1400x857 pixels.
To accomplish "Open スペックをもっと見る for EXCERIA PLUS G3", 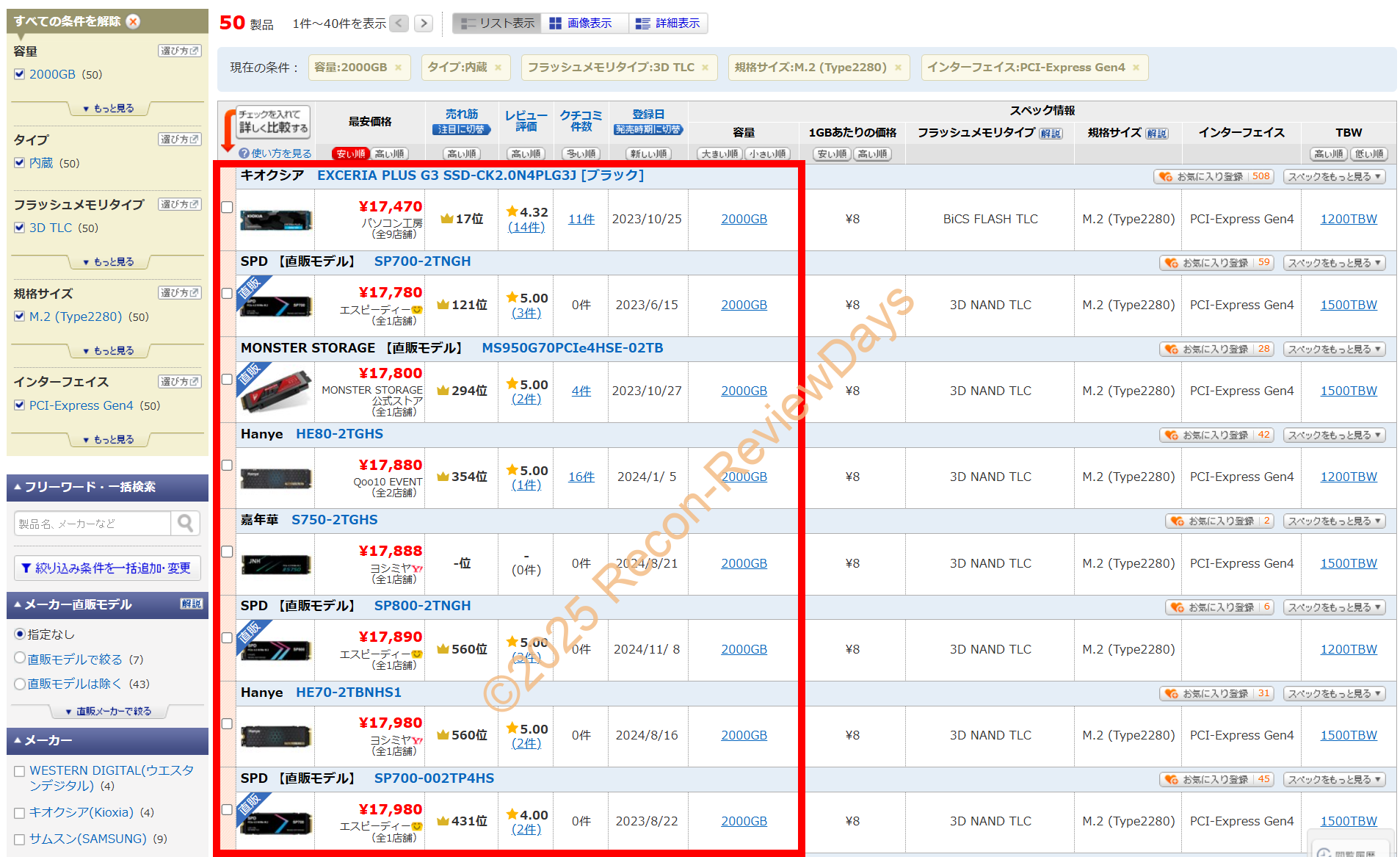I will point(1334,177).
